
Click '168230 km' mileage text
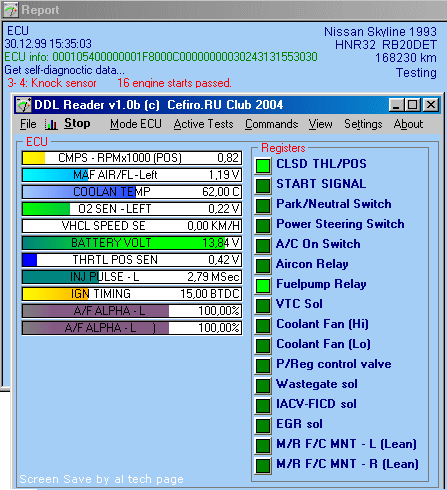406,58
